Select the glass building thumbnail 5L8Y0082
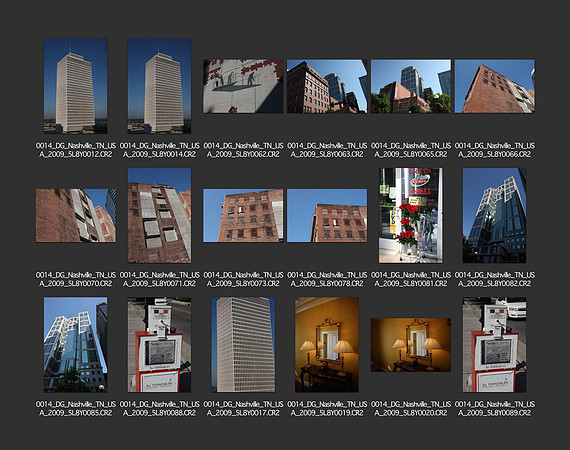The image size is (570, 450). tap(494, 215)
